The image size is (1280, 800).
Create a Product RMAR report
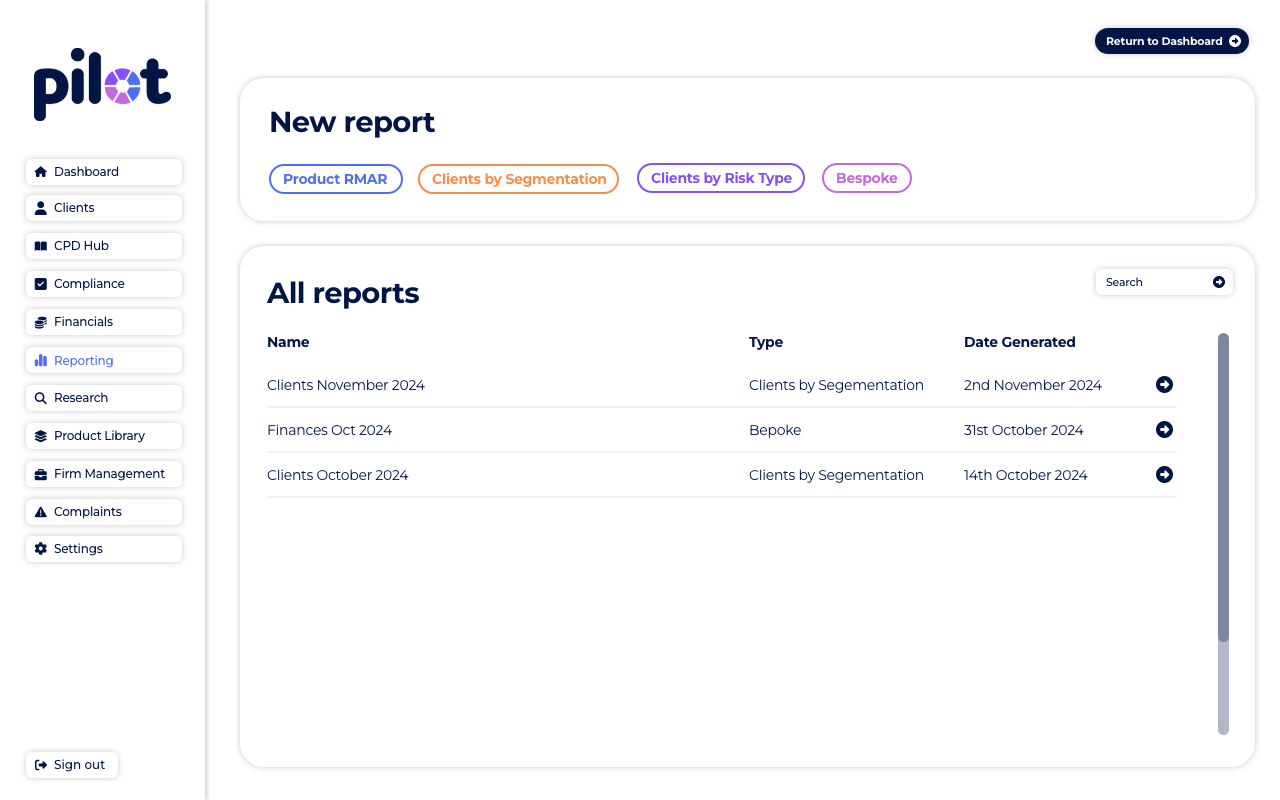[336, 179]
